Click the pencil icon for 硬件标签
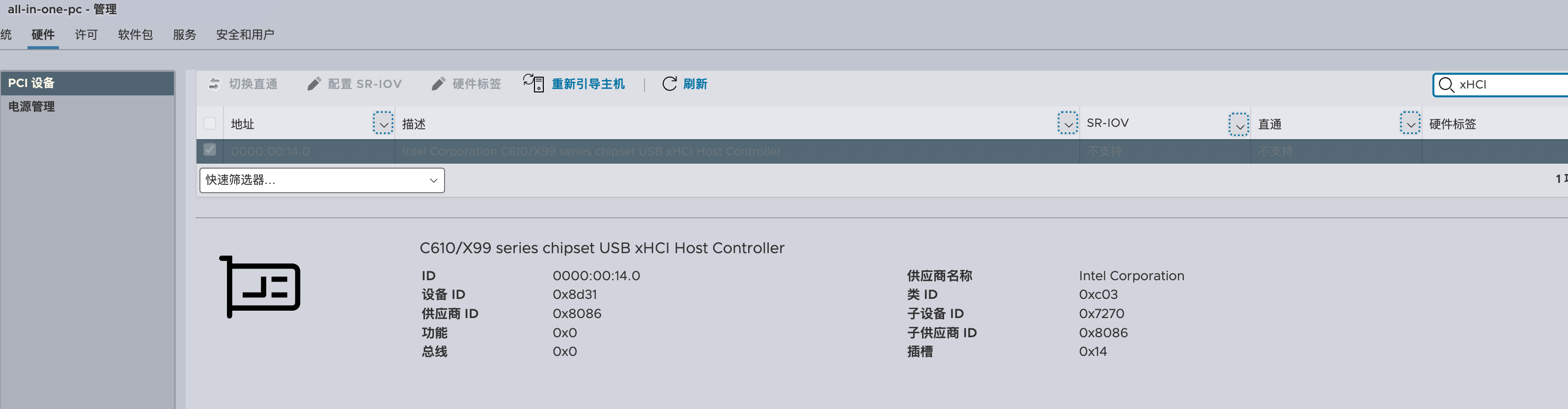This screenshot has height=409, width=1568. pos(438,84)
